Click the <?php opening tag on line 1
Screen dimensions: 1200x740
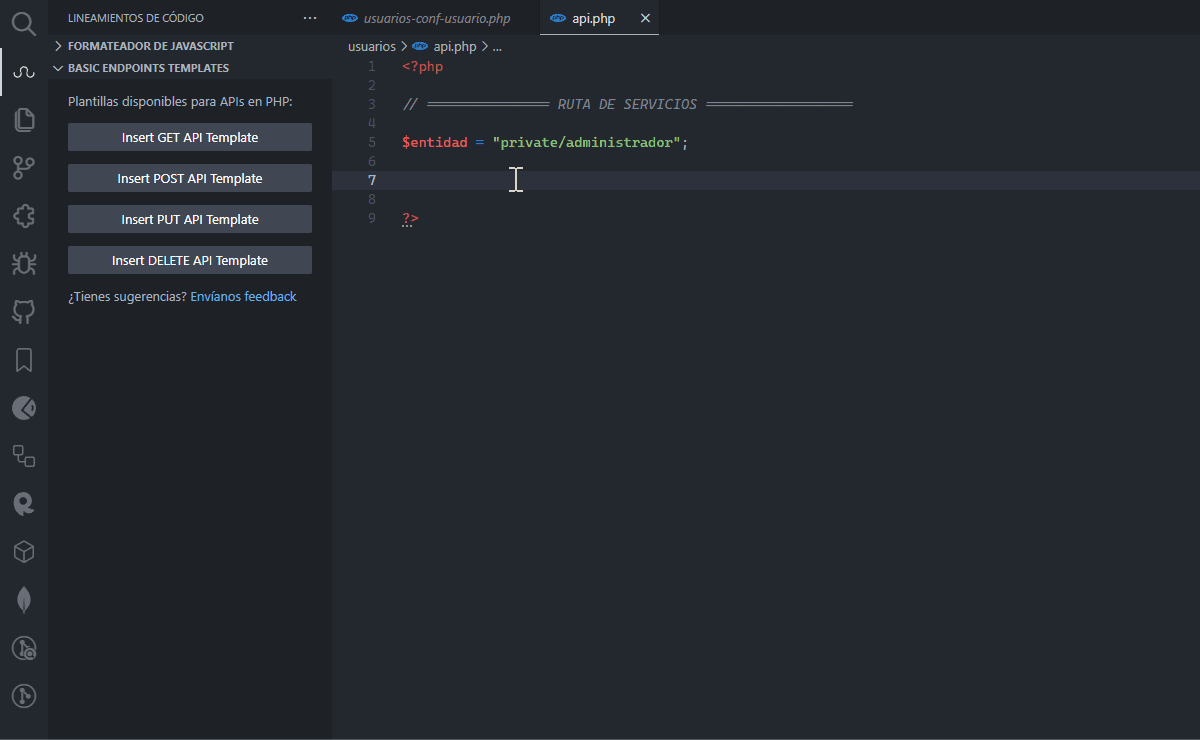422,66
